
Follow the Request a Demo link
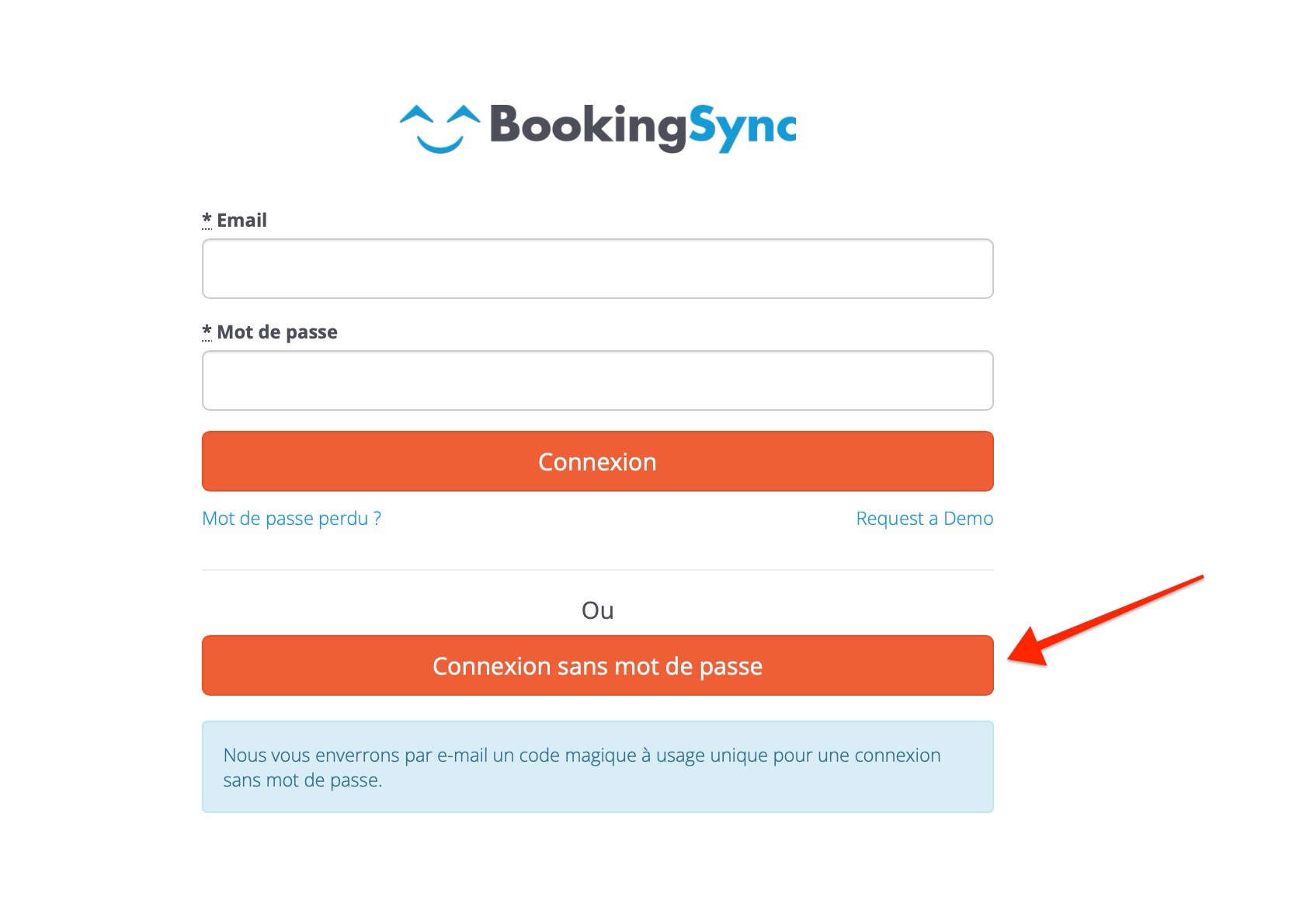(924, 519)
